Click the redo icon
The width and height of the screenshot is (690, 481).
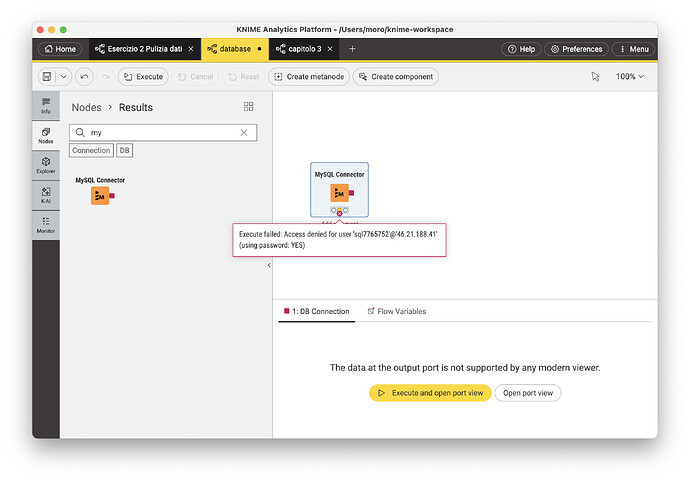(x=106, y=77)
